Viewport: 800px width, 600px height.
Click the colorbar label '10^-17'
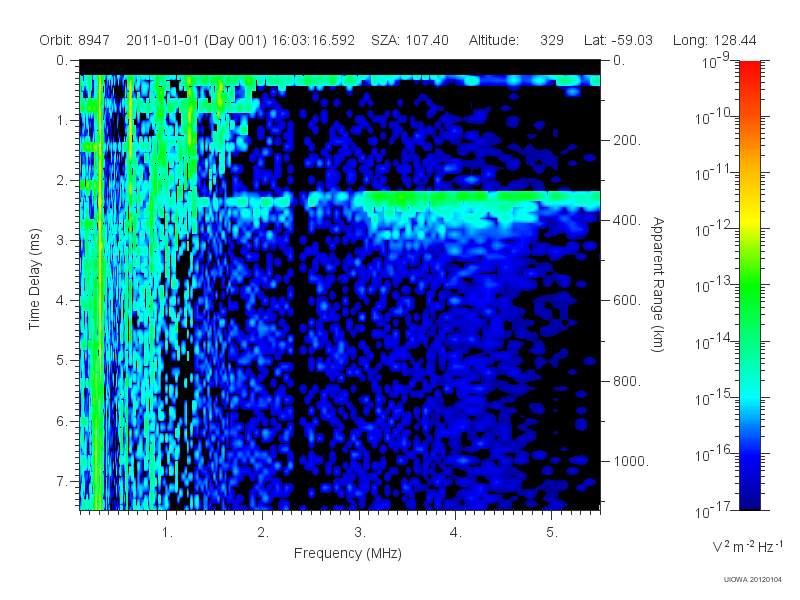(712, 510)
